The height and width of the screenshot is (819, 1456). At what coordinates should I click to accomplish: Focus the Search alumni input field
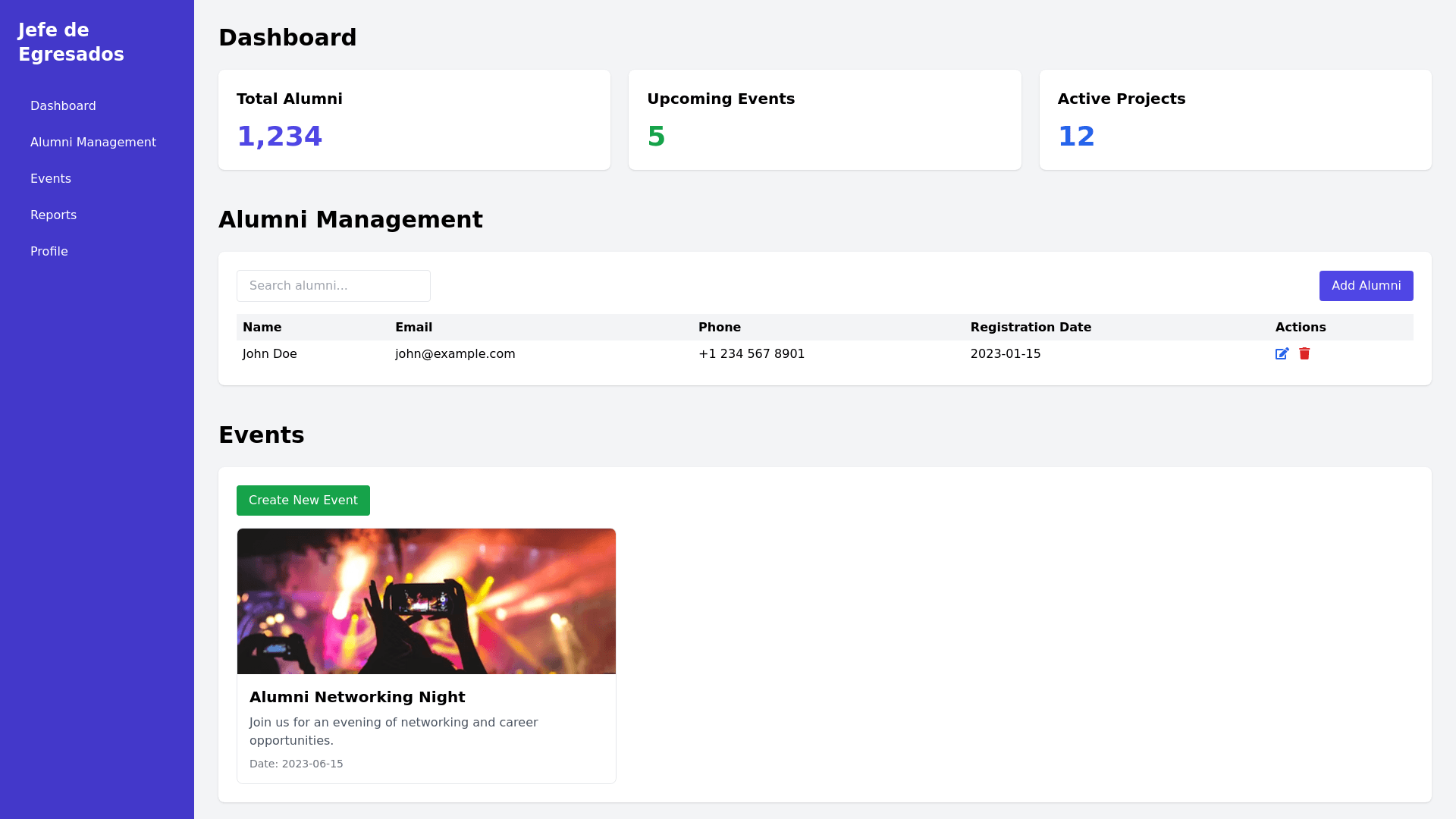click(x=334, y=286)
